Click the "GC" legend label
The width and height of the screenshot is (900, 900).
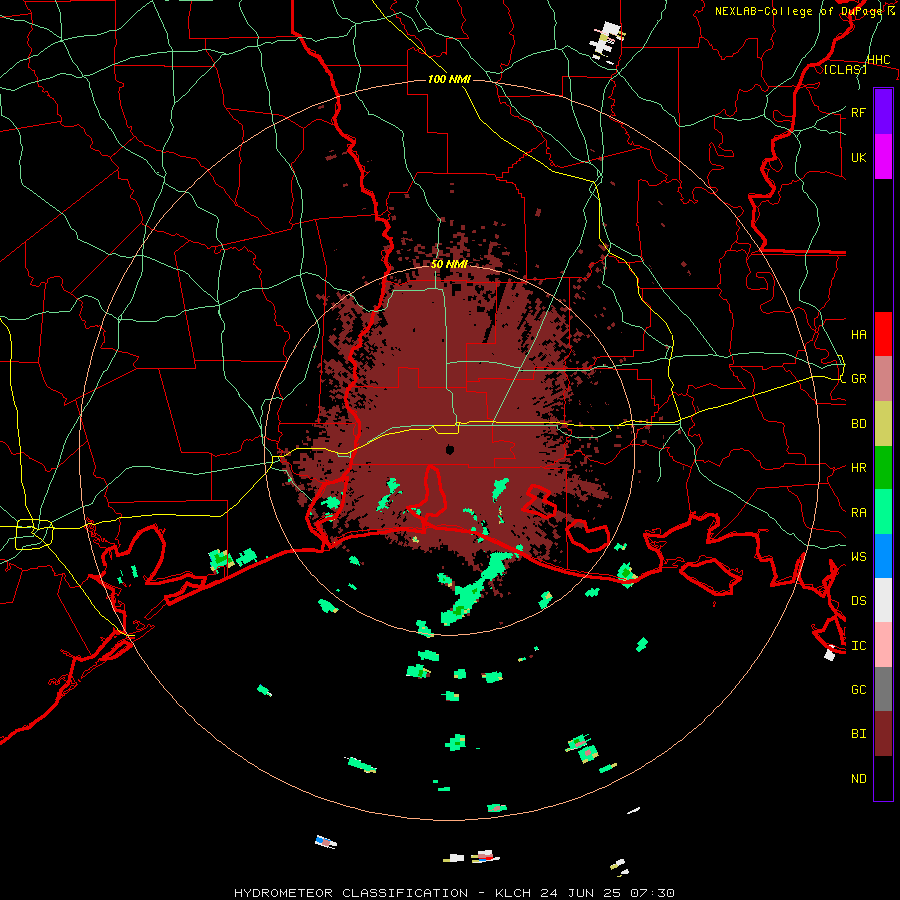(x=858, y=690)
